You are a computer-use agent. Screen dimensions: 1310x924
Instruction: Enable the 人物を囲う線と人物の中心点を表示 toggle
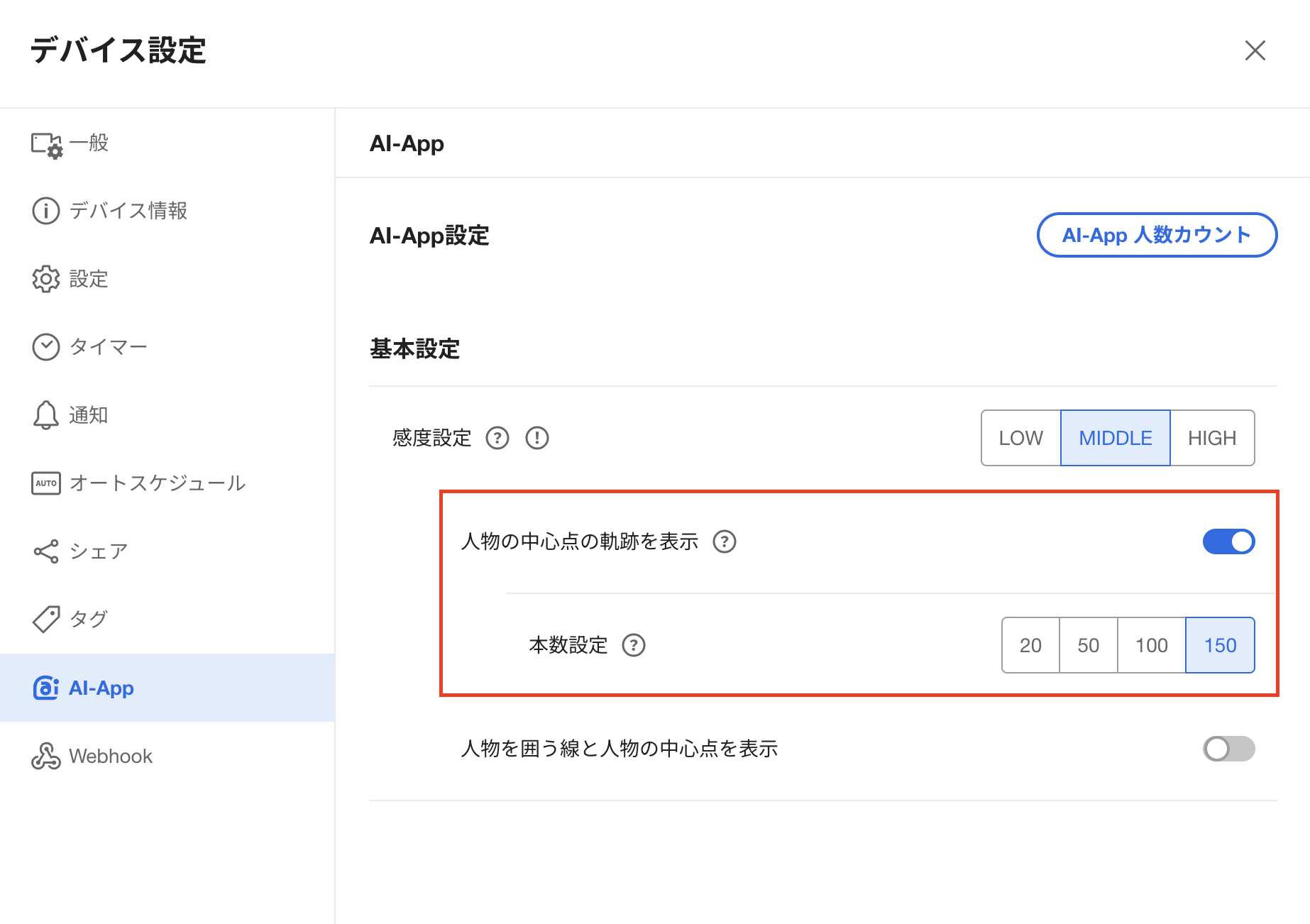[x=1228, y=749]
